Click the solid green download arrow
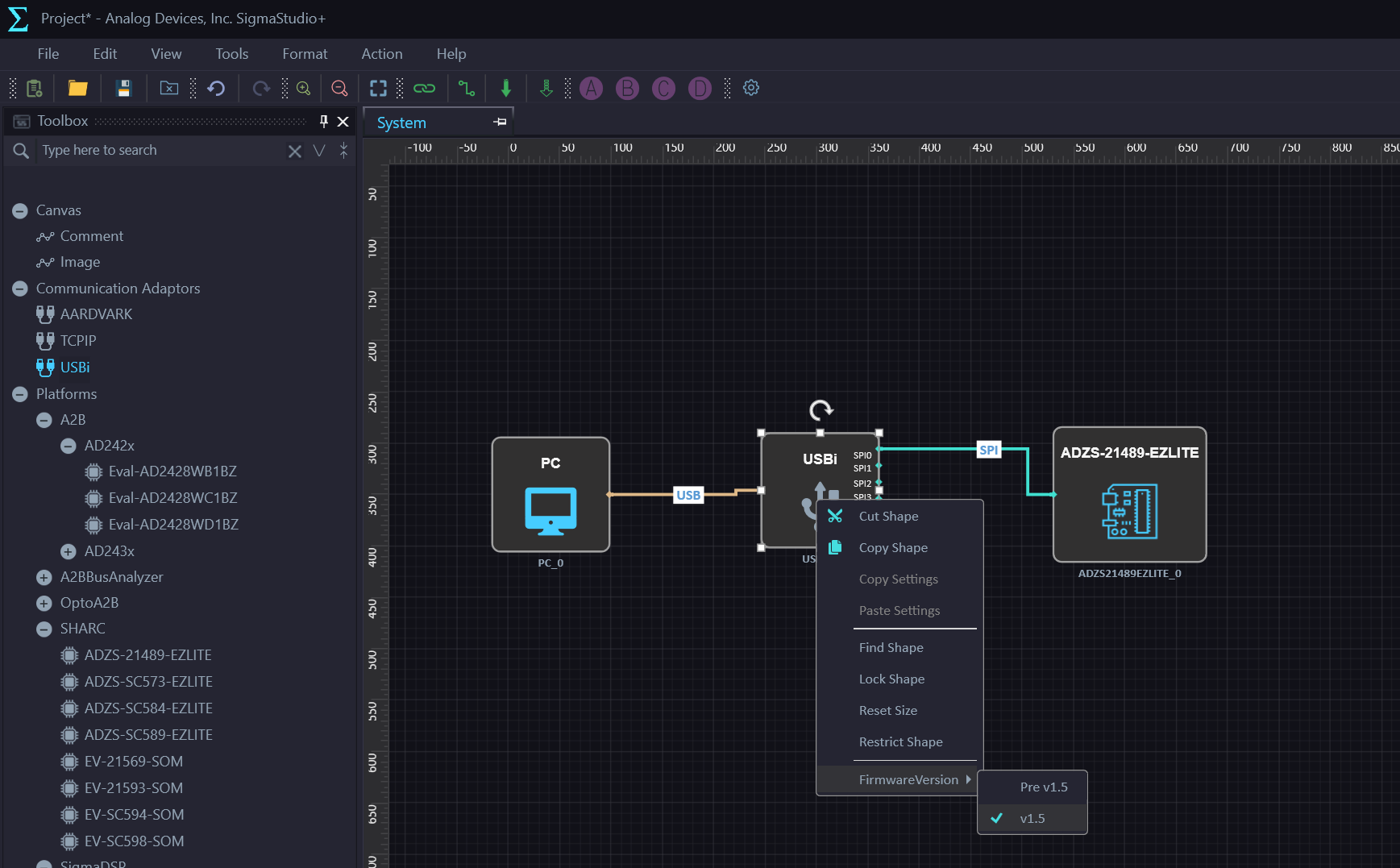1400x868 pixels. pos(506,88)
